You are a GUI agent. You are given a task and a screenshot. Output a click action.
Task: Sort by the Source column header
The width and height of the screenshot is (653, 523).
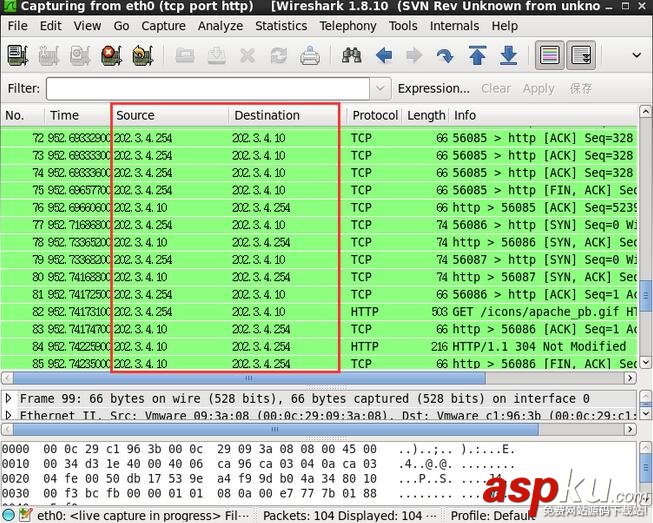170,115
